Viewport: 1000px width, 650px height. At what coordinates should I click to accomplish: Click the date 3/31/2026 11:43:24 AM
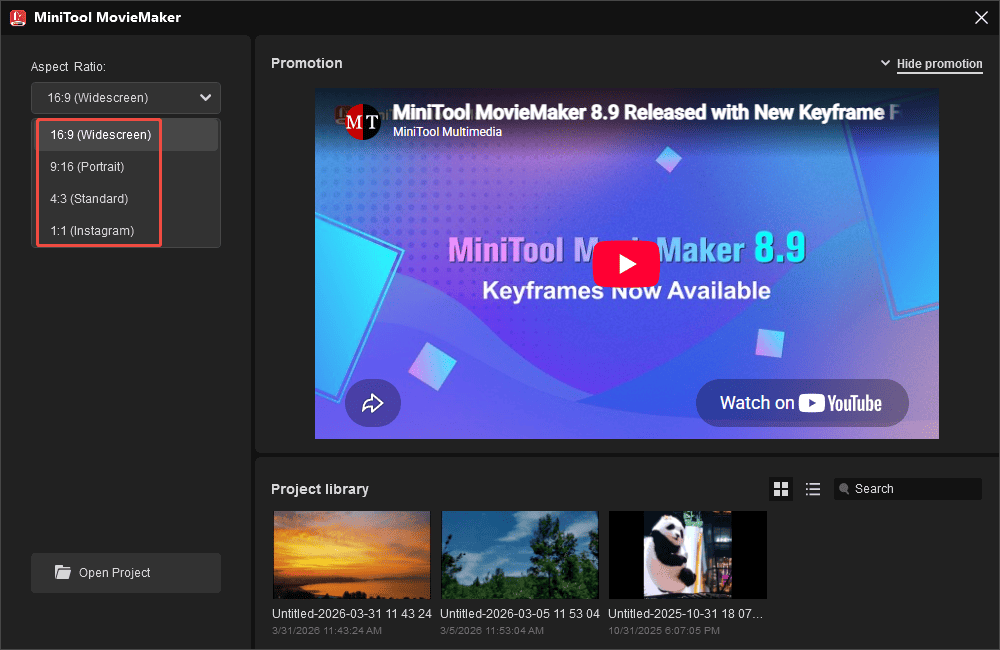tap(327, 630)
